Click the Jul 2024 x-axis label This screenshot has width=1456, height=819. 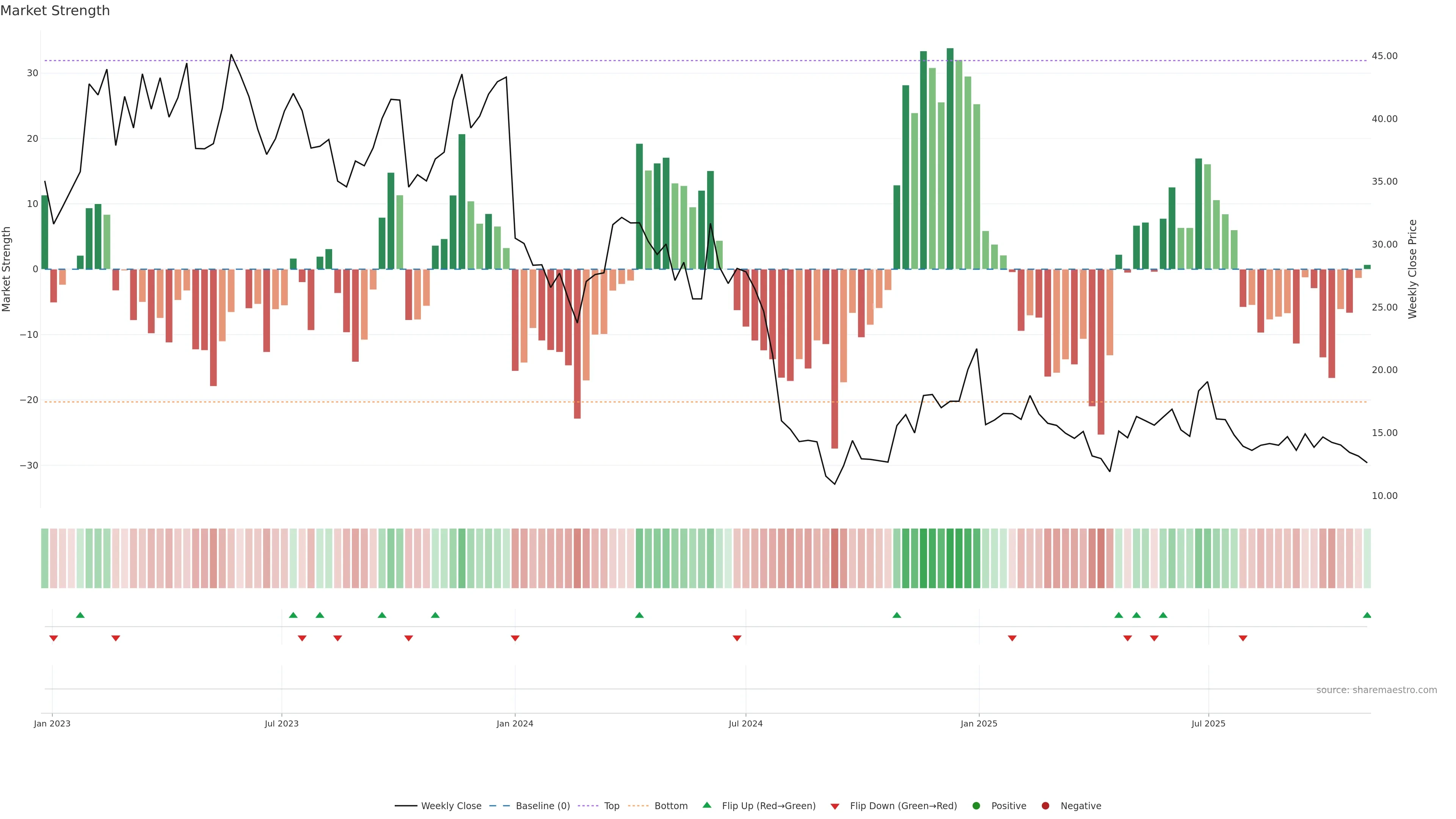point(745,723)
